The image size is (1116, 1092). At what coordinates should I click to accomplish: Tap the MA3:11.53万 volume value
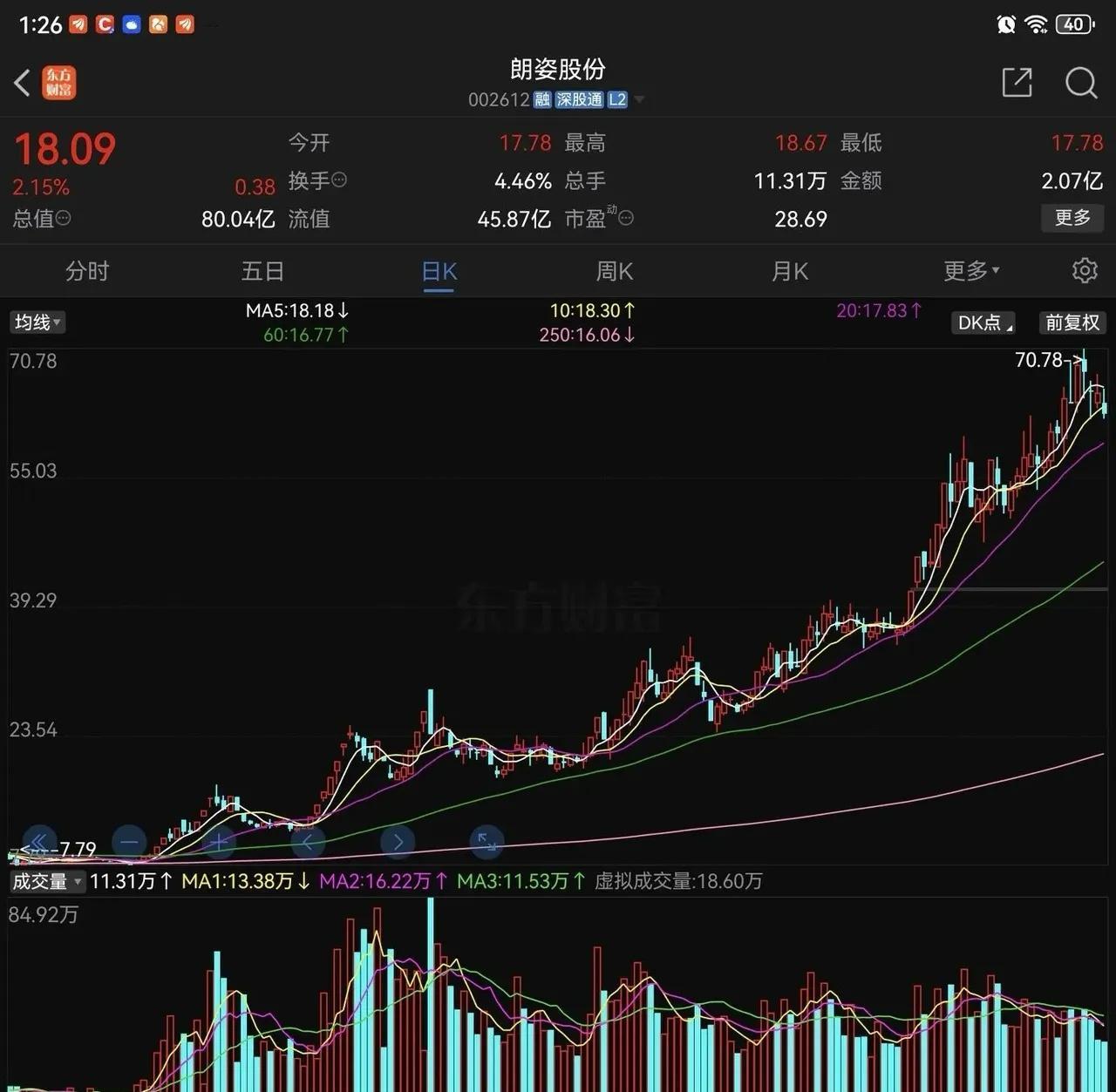[x=521, y=881]
